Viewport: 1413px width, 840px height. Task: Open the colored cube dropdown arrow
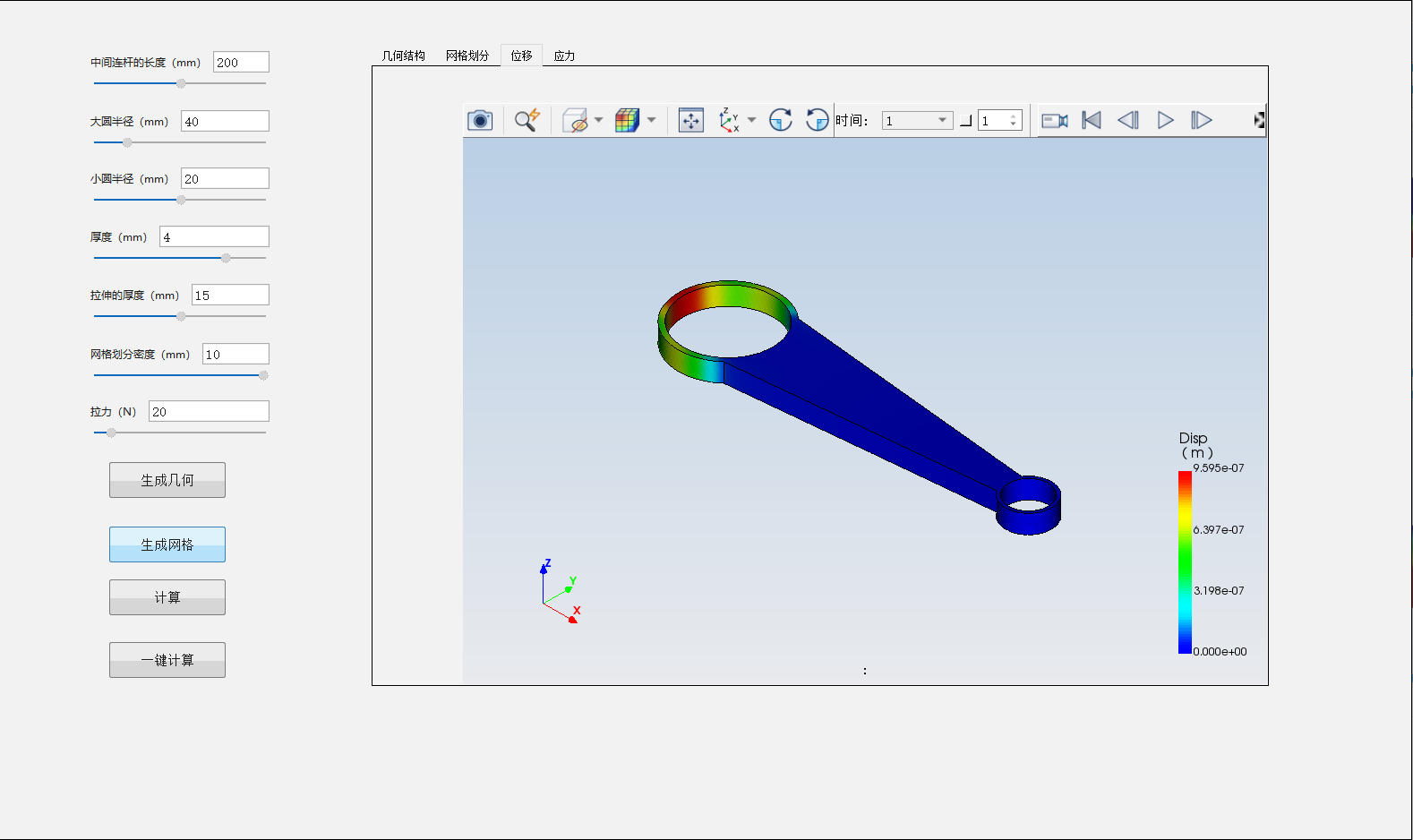click(x=651, y=120)
